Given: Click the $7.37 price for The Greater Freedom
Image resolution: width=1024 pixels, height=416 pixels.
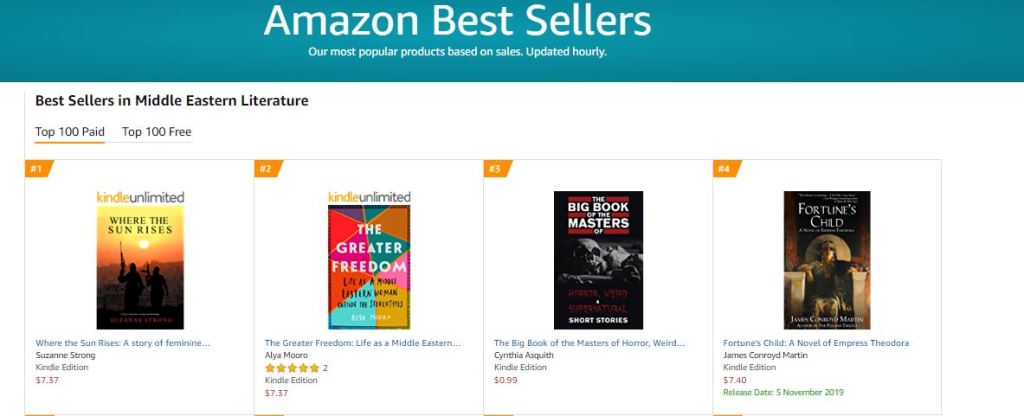Looking at the screenshot, I should 277,393.
